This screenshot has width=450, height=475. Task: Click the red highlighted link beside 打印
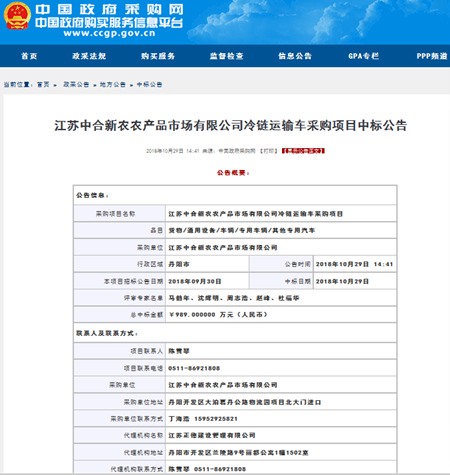pyautogui.click(x=303, y=151)
